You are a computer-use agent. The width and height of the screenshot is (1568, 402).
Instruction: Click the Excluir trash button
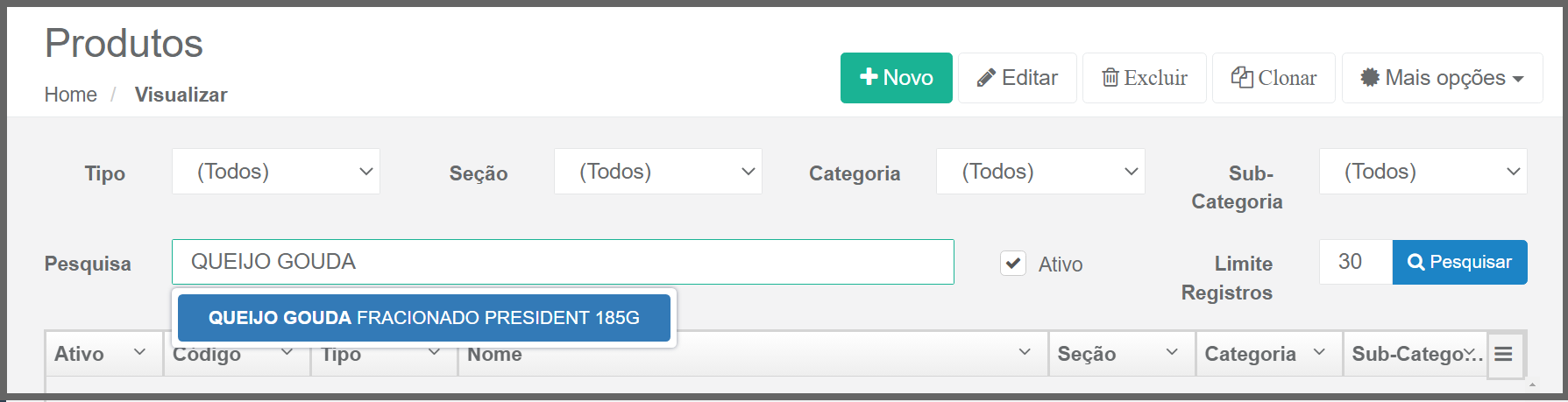(x=1144, y=78)
